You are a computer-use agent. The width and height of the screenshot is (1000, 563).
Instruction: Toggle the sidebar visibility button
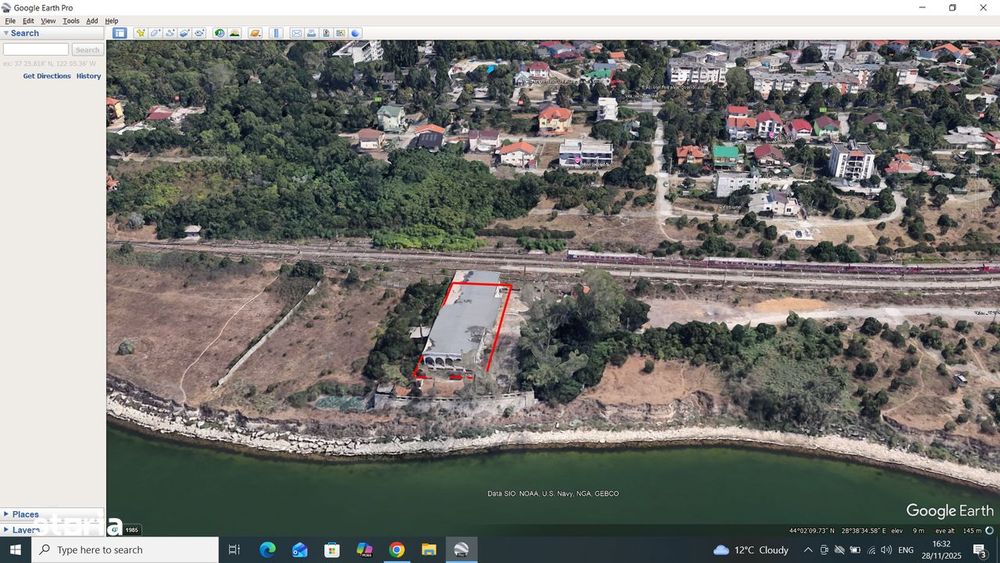[119, 33]
